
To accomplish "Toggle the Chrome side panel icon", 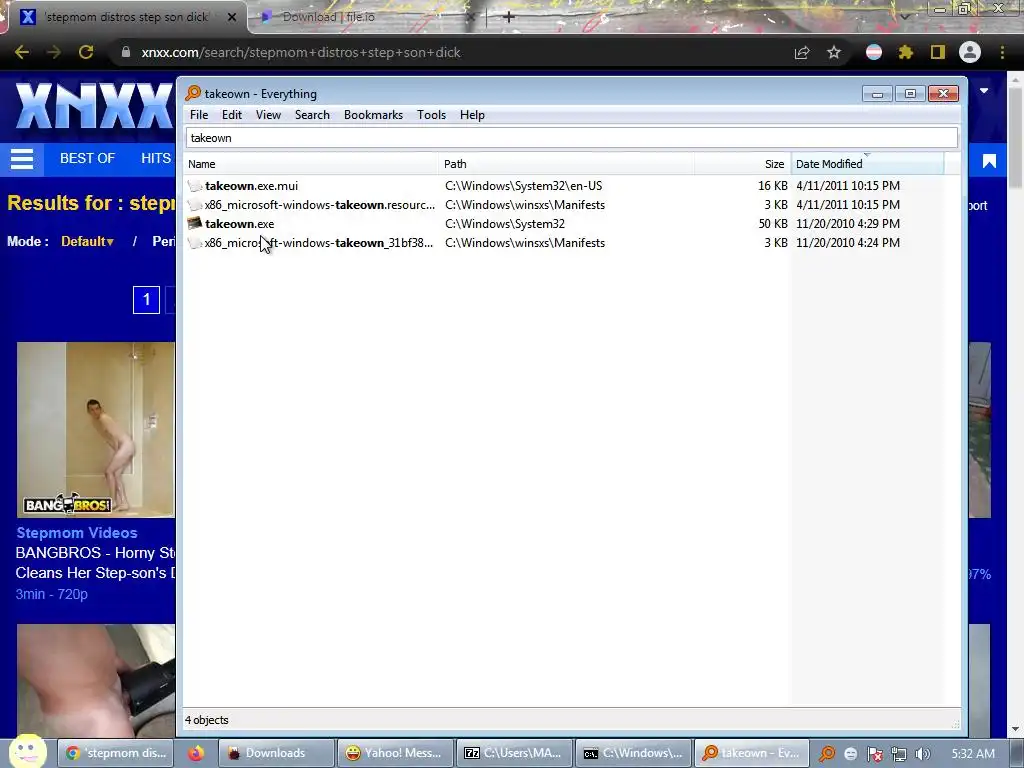I will tap(938, 52).
